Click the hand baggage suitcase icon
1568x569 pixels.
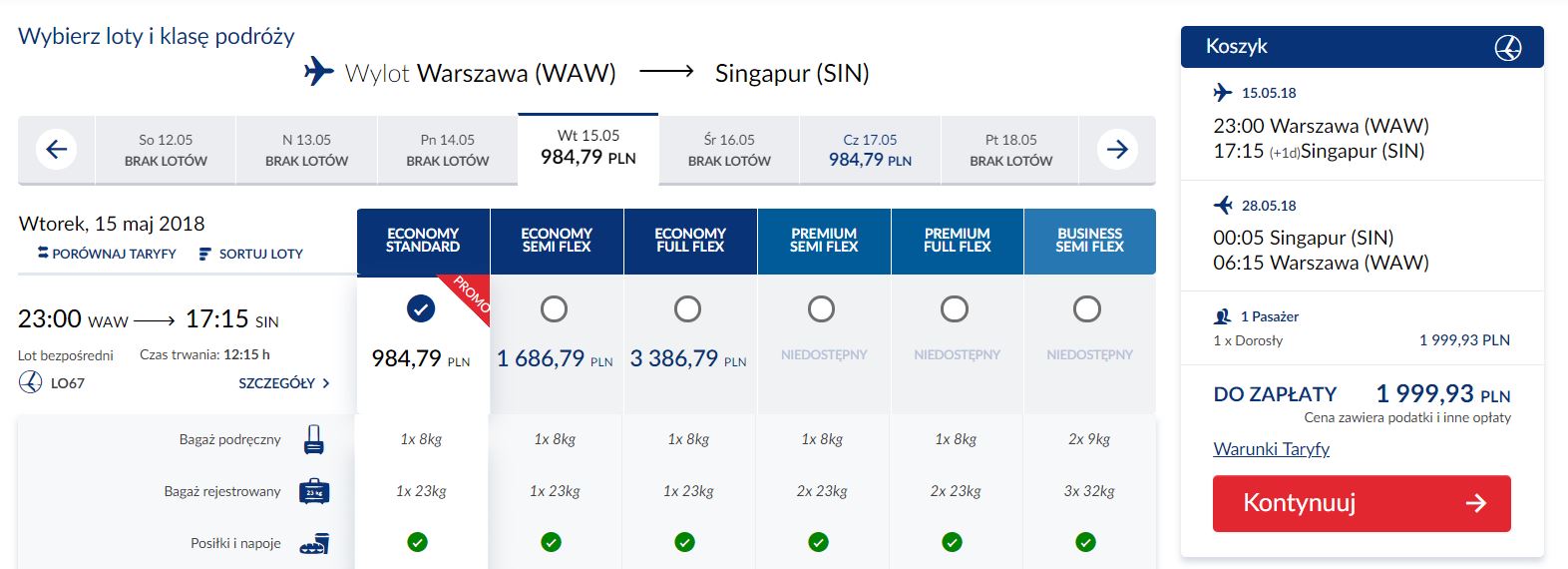click(314, 439)
